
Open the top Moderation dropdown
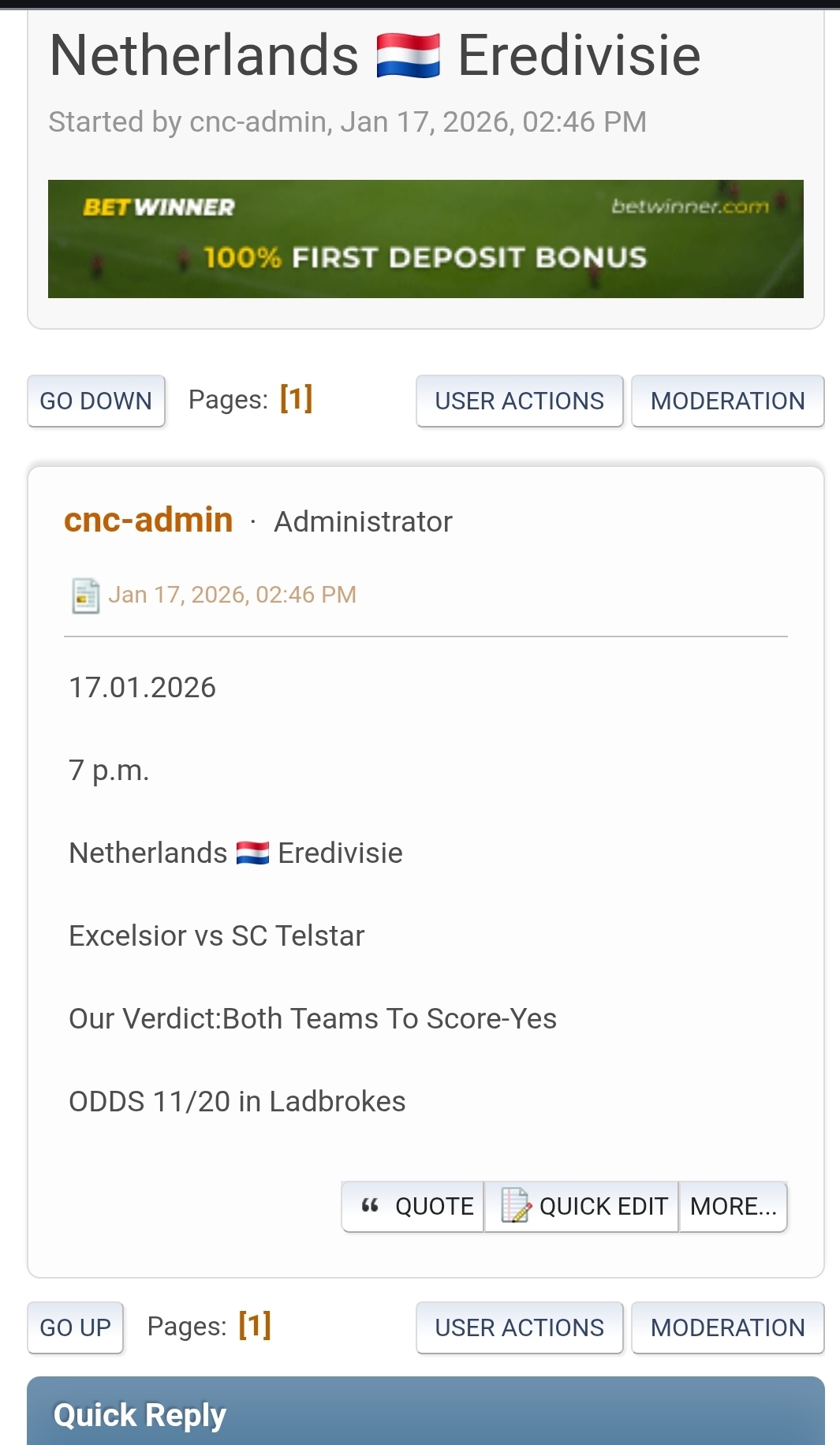pos(727,401)
